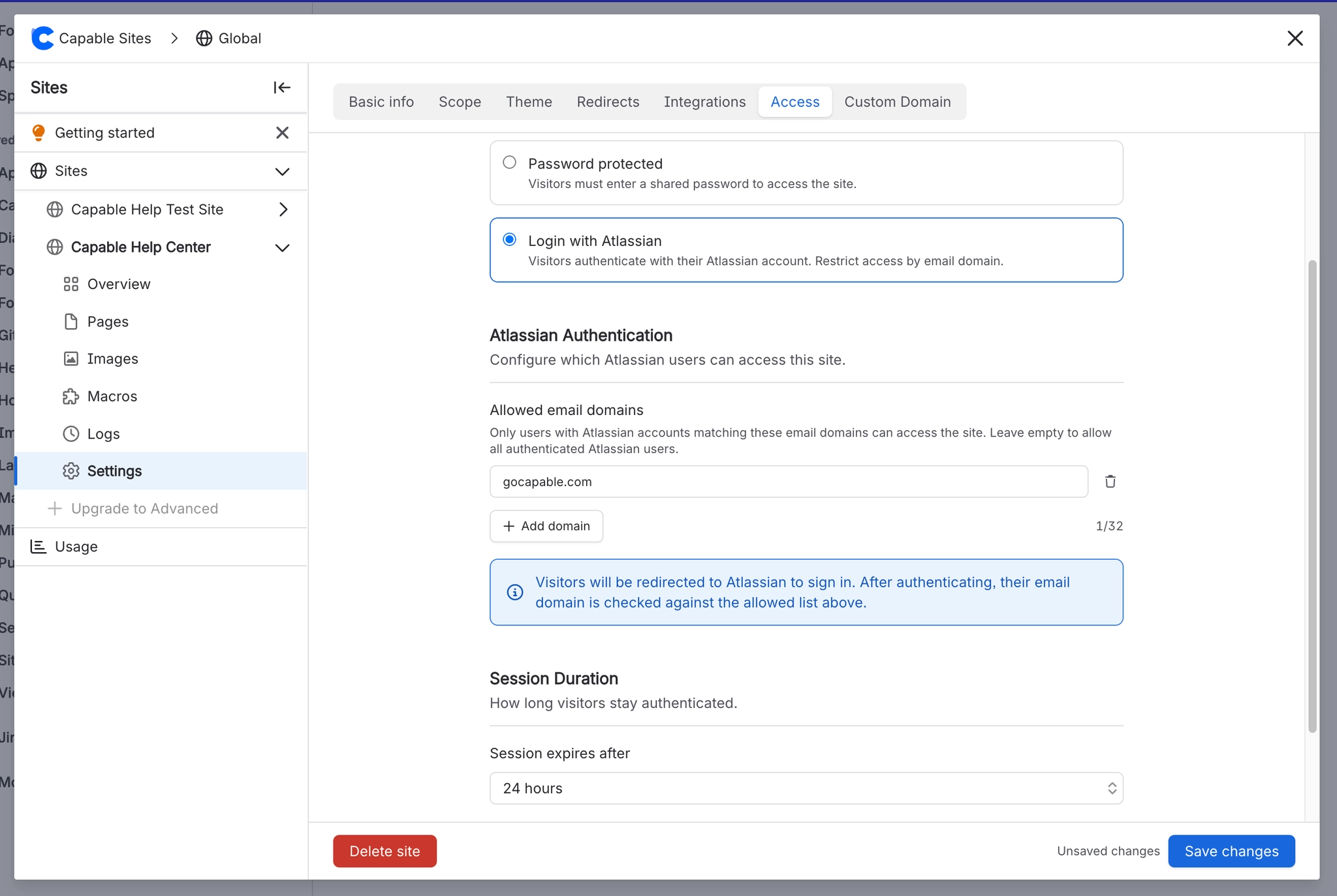
Task: Click the Pages document icon
Action: [71, 322]
